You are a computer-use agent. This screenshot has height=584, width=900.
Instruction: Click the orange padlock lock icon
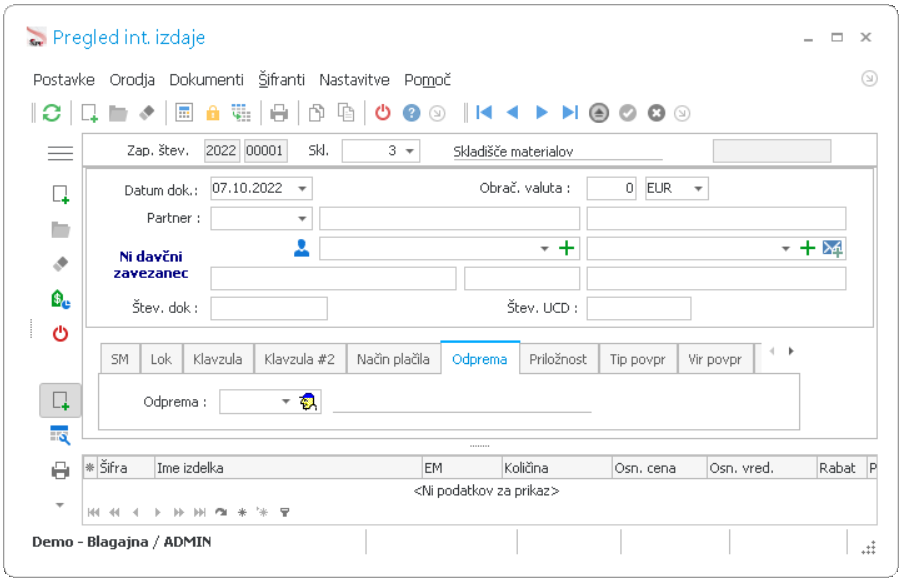pos(213,113)
